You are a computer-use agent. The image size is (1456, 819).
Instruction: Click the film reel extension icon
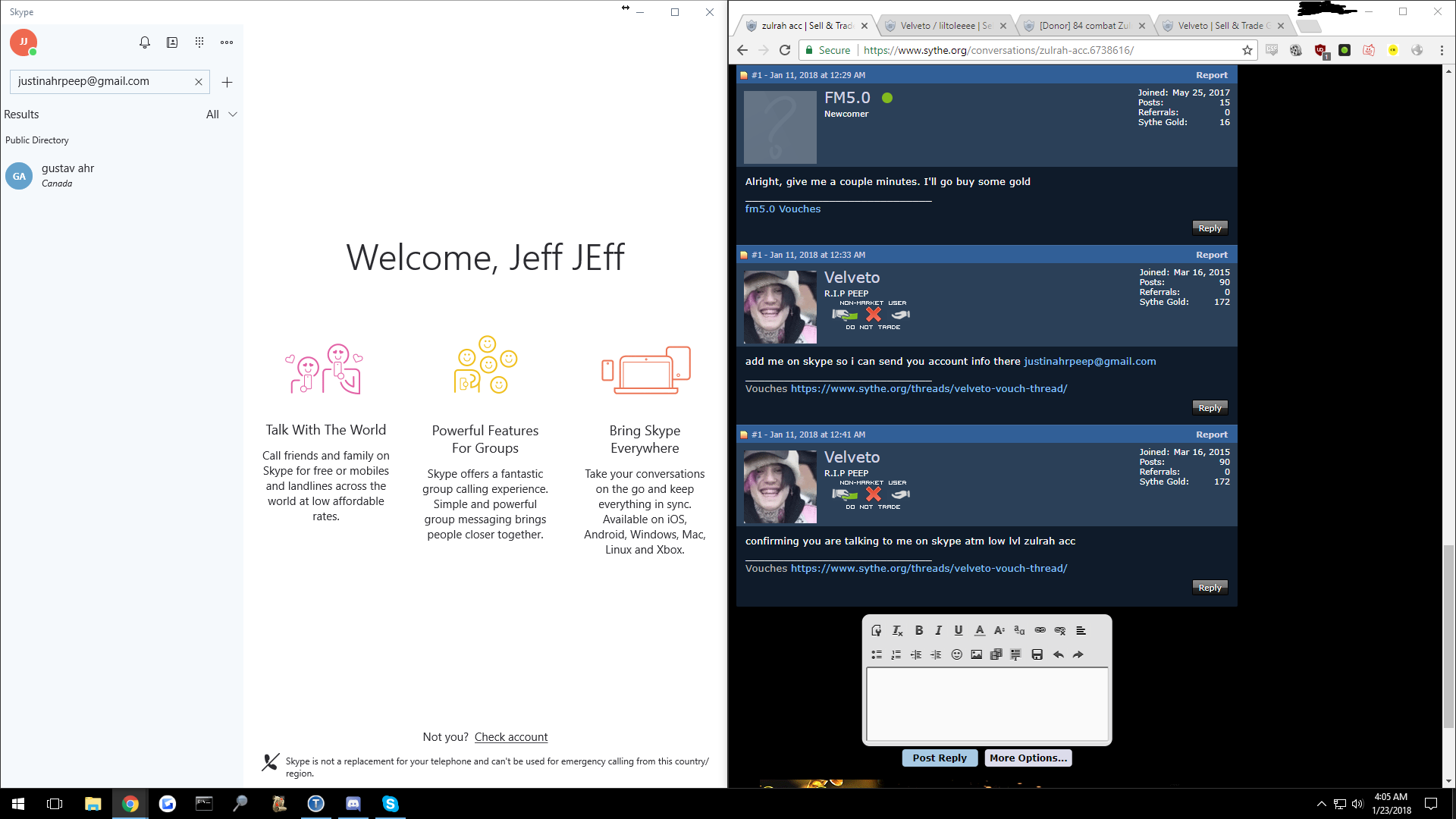(1296, 50)
